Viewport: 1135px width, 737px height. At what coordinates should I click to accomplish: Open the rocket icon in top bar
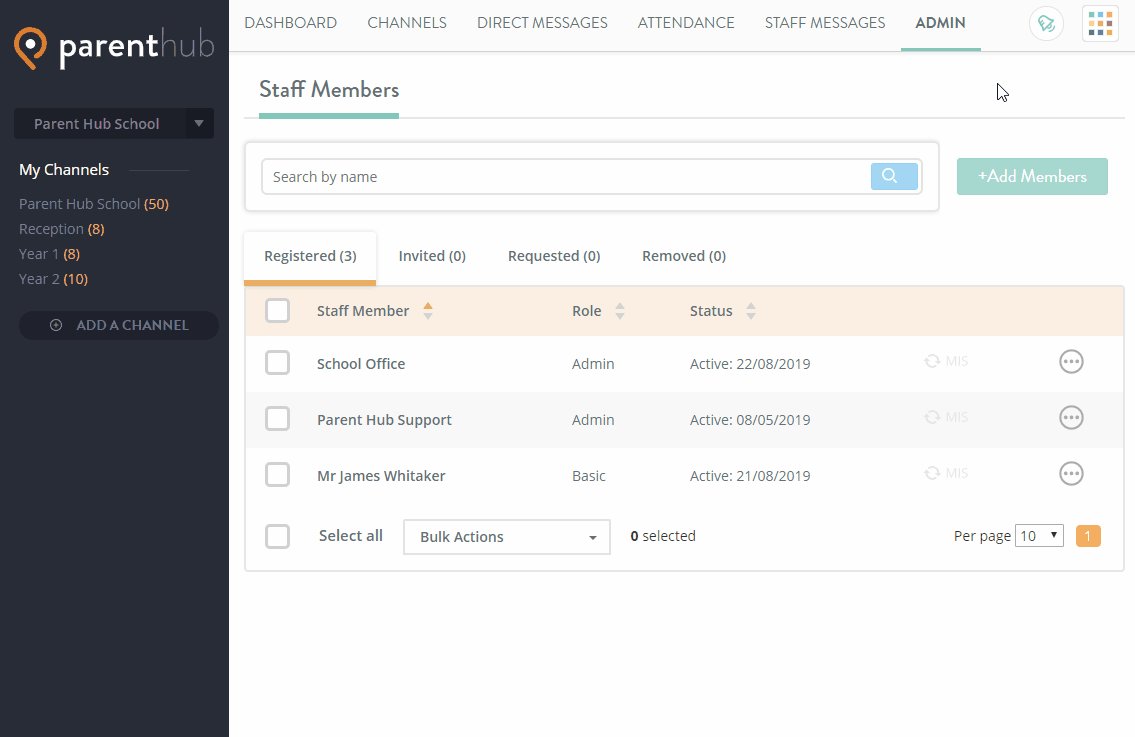pos(1046,24)
